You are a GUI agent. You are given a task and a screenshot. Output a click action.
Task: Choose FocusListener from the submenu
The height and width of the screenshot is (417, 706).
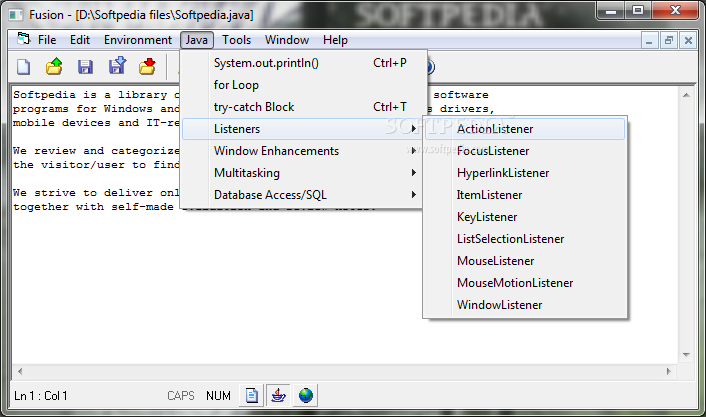[x=525, y=151]
